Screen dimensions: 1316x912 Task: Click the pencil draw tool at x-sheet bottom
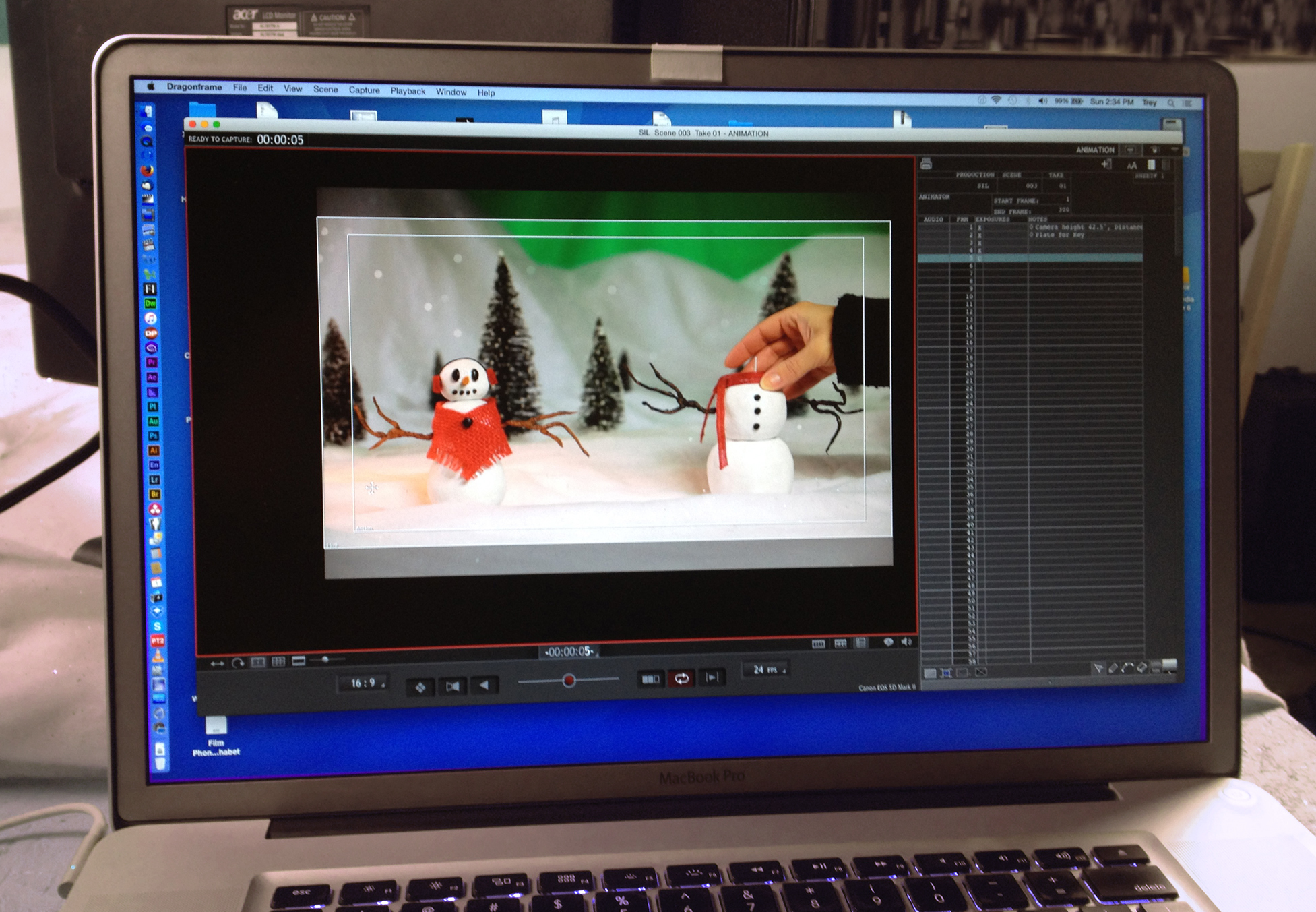[1113, 668]
